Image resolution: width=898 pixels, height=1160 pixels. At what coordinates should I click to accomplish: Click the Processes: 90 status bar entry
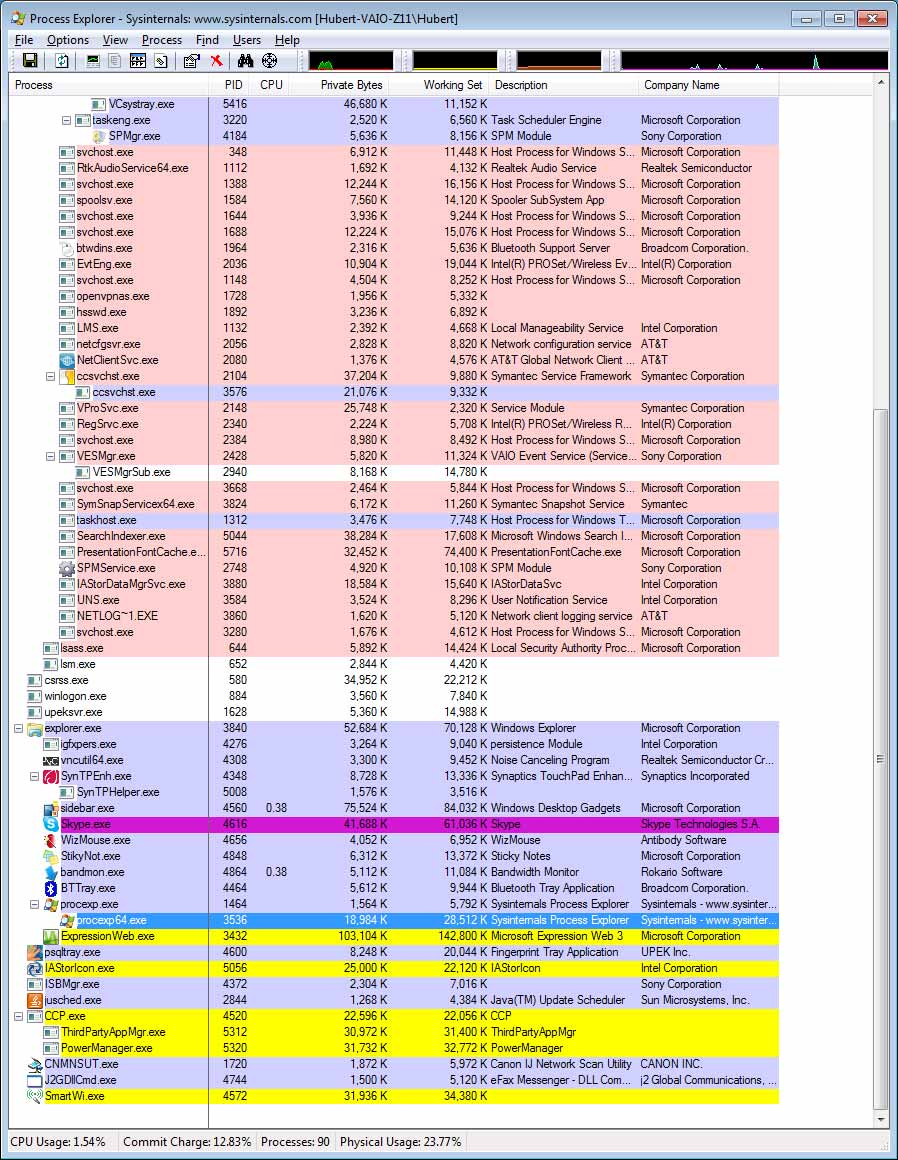[x=295, y=1142]
